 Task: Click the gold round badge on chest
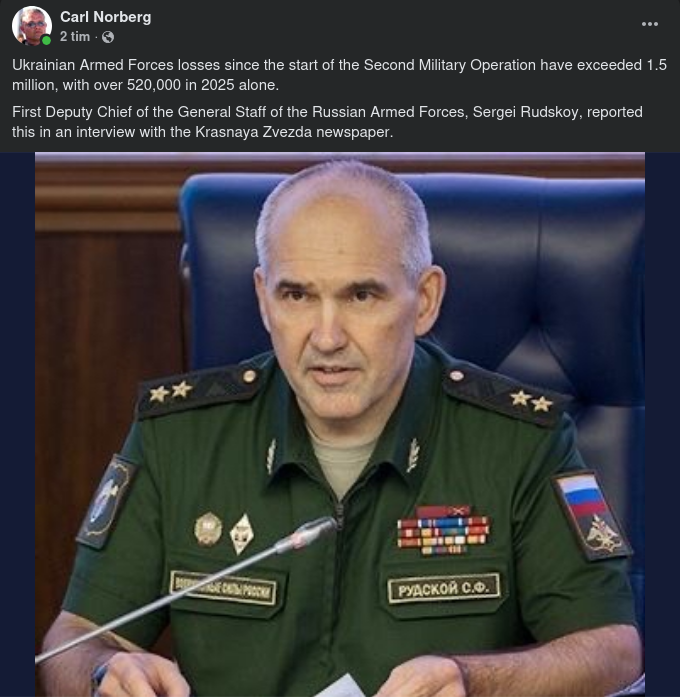(x=208, y=529)
